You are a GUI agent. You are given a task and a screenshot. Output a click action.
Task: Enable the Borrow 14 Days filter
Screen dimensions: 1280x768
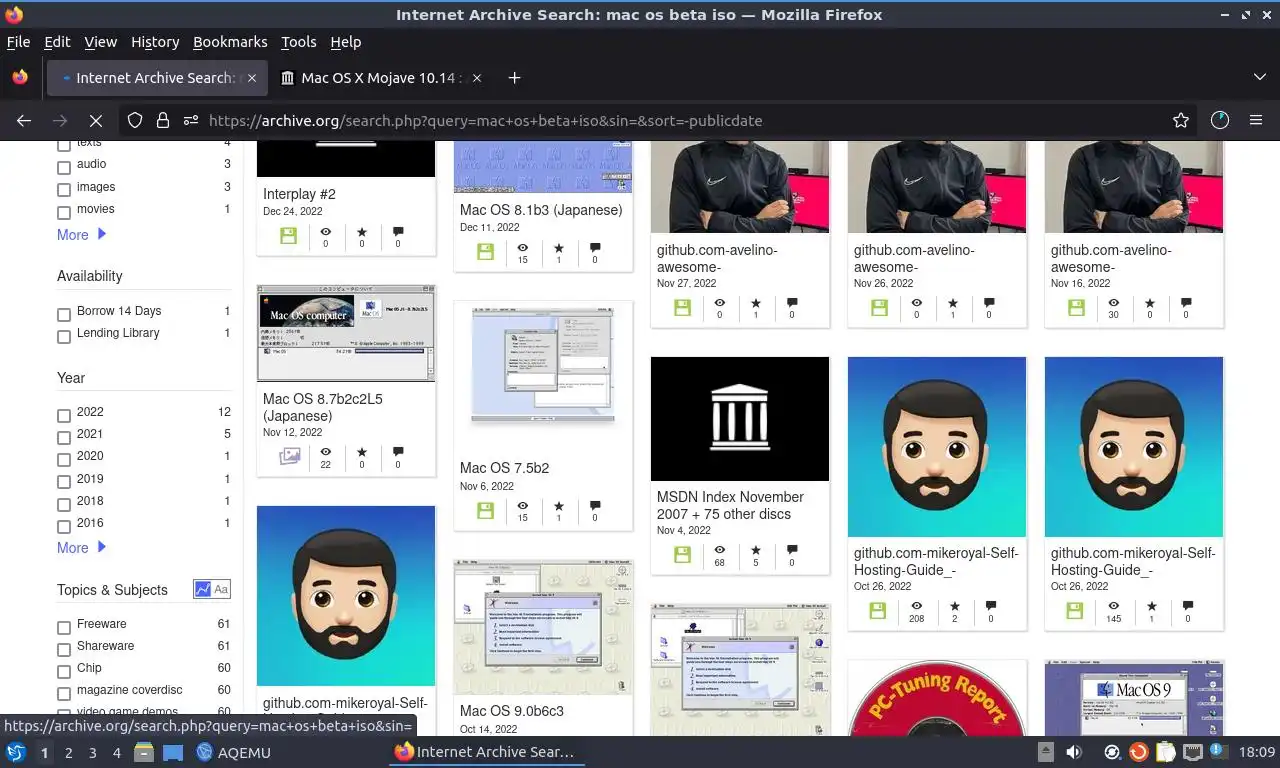(x=64, y=314)
